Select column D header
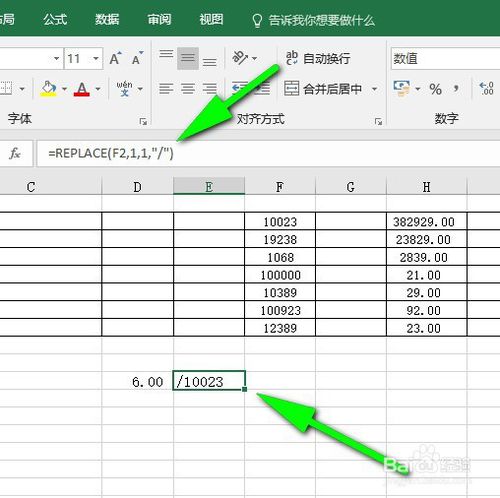 click(x=137, y=187)
